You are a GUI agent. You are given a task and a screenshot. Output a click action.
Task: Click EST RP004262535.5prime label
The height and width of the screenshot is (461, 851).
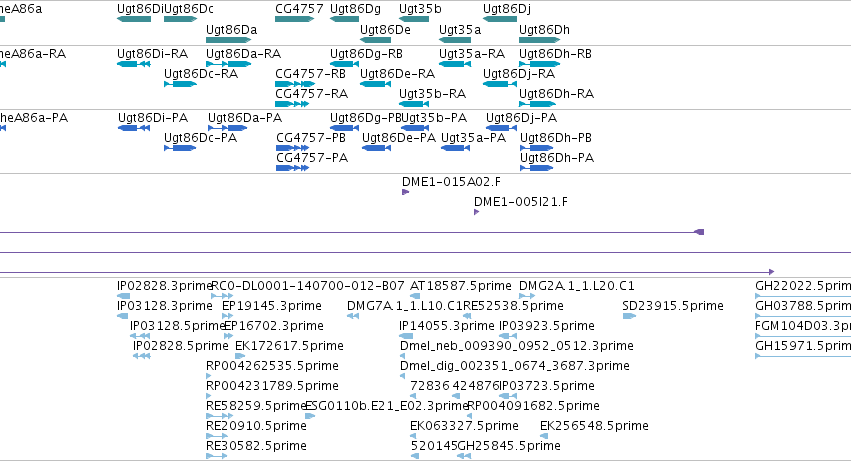[272, 365]
